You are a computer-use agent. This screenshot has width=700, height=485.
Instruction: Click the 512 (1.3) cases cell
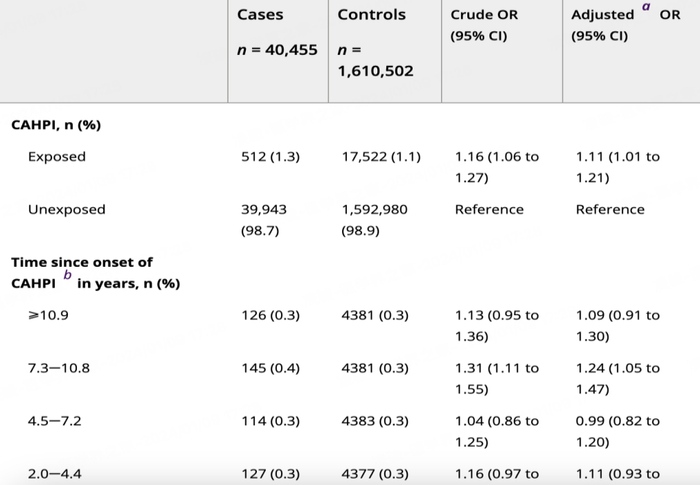point(271,157)
